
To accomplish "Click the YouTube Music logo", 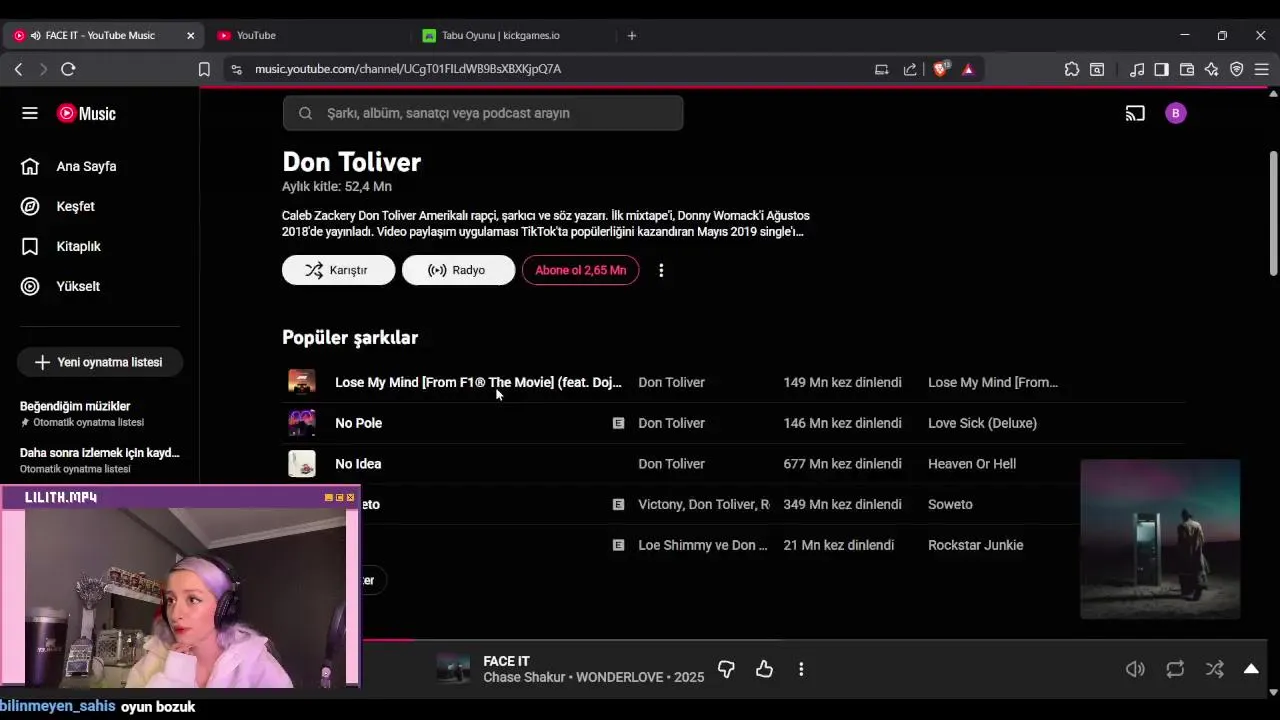I will click(87, 113).
